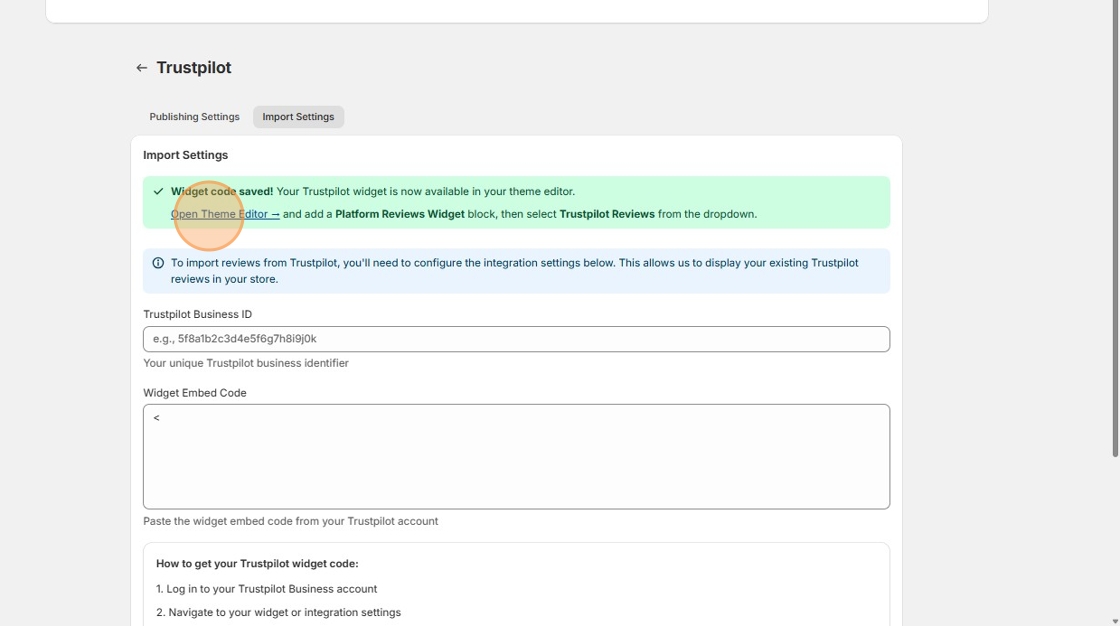Open Theme Editor via the underlined link
Screen dimensions: 1120x626
coord(217,214)
